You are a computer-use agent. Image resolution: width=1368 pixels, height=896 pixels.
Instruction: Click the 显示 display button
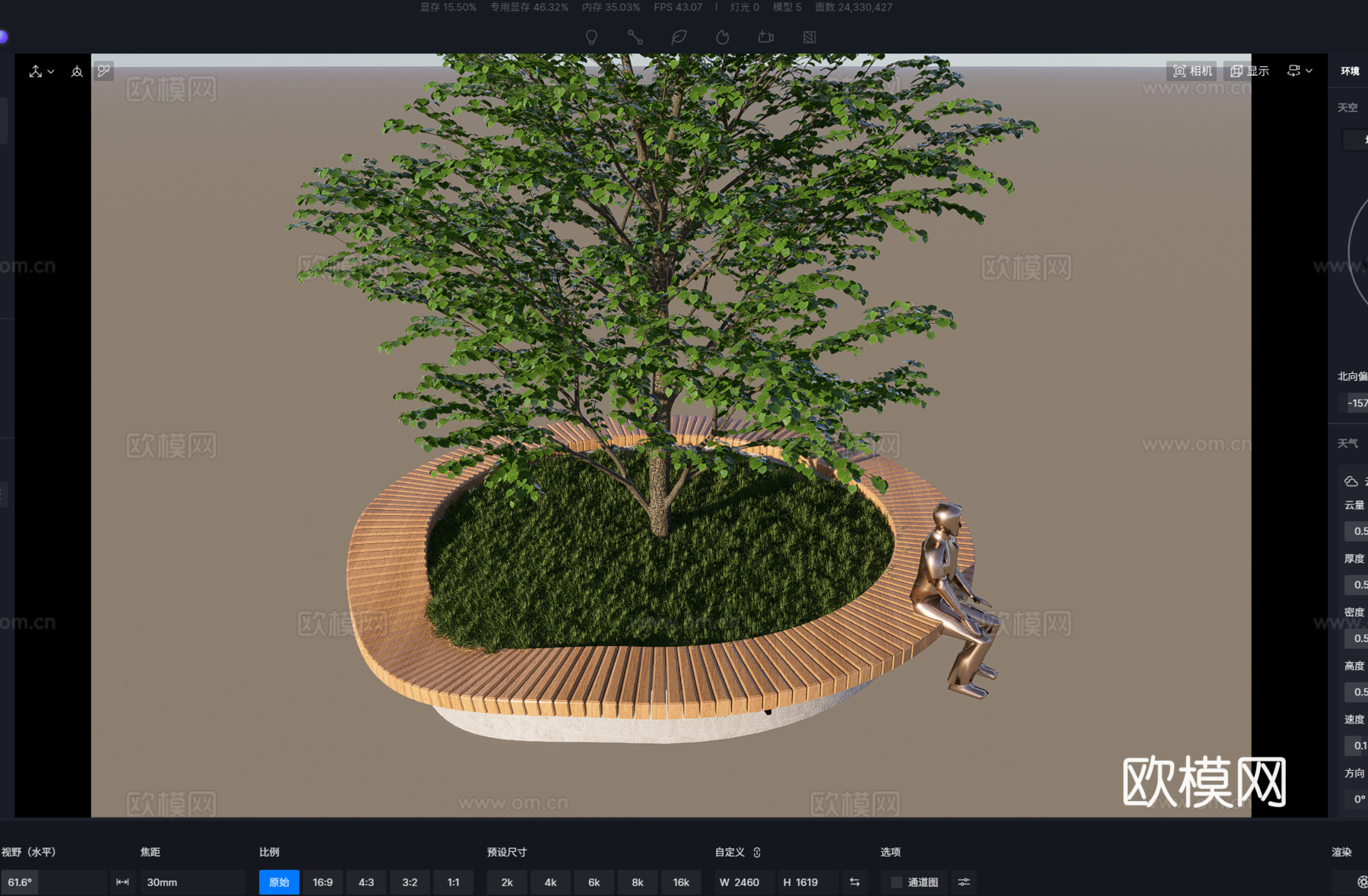coord(1250,71)
